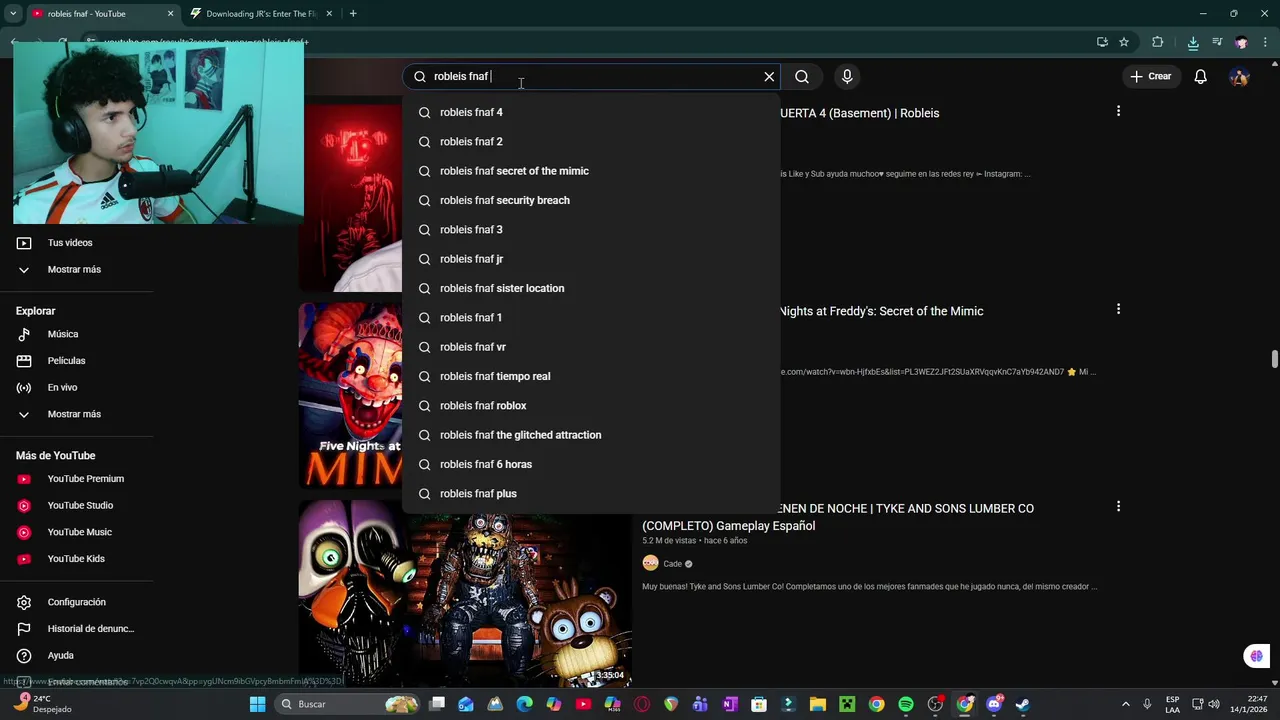Screen dimensions: 1280x720
Task: Select suggestion 'robleis fnaf 2'
Action: (591, 142)
